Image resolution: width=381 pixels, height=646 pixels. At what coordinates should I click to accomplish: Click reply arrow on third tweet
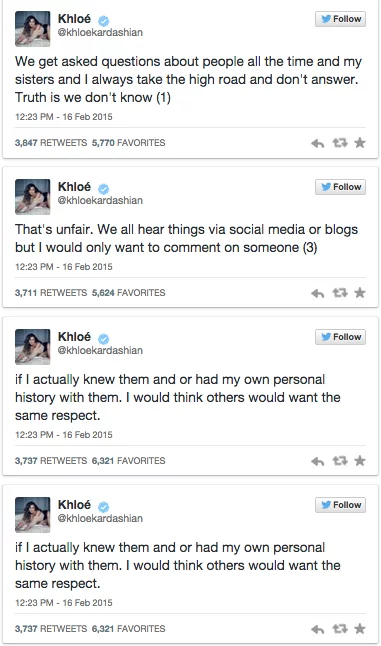pos(317,461)
